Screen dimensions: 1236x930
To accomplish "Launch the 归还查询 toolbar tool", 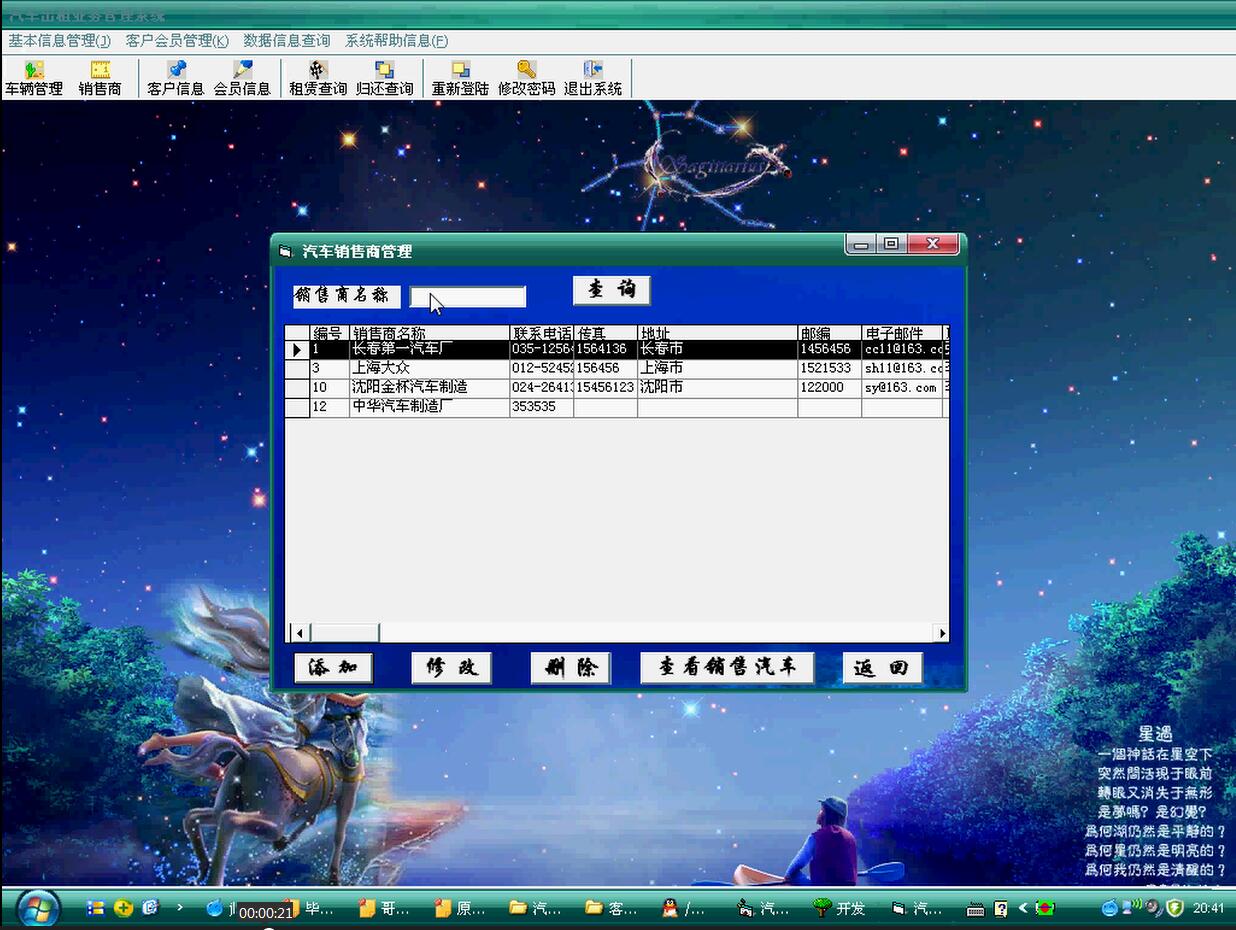I will point(385,79).
